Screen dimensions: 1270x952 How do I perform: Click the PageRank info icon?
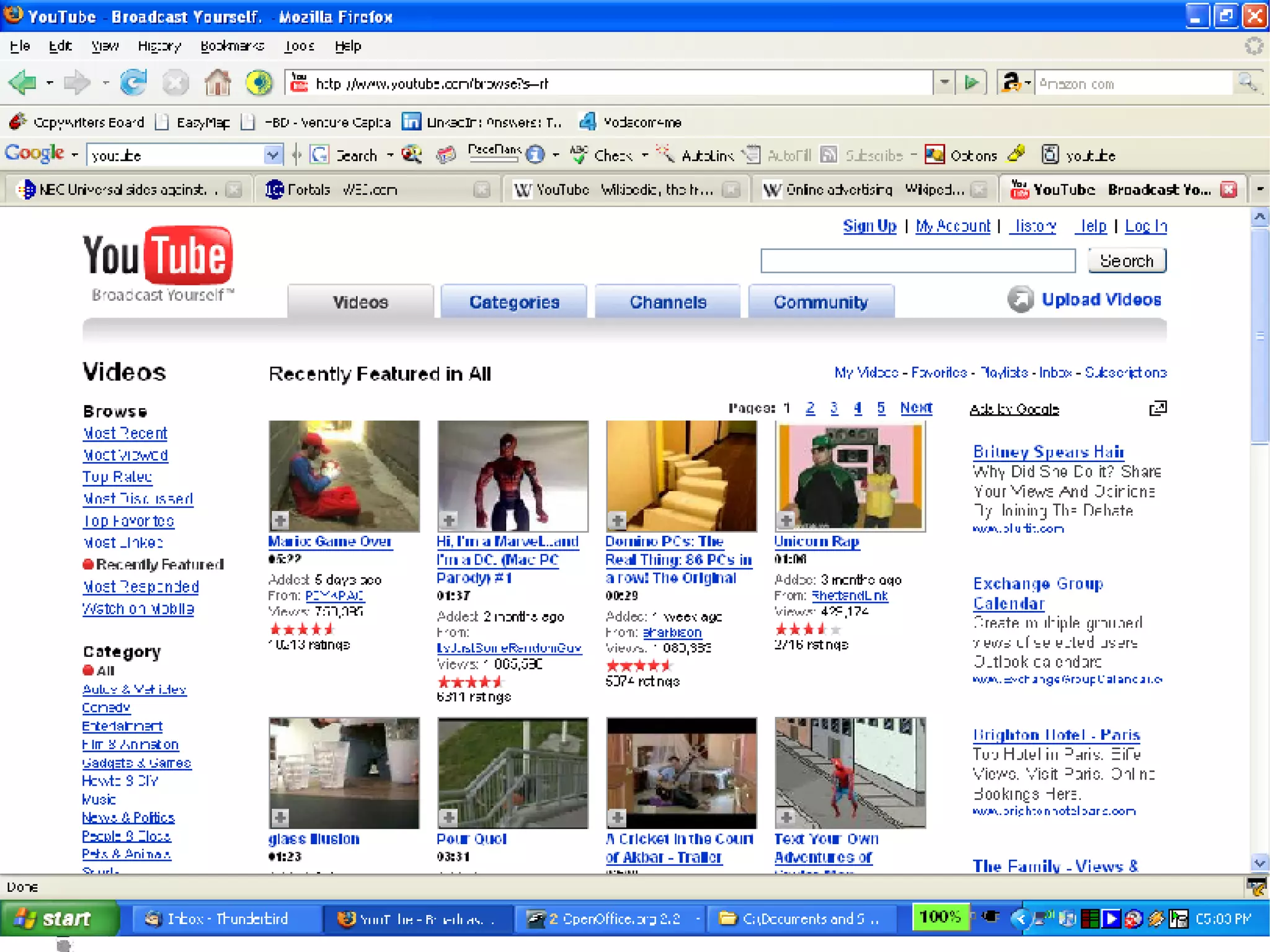pos(535,155)
